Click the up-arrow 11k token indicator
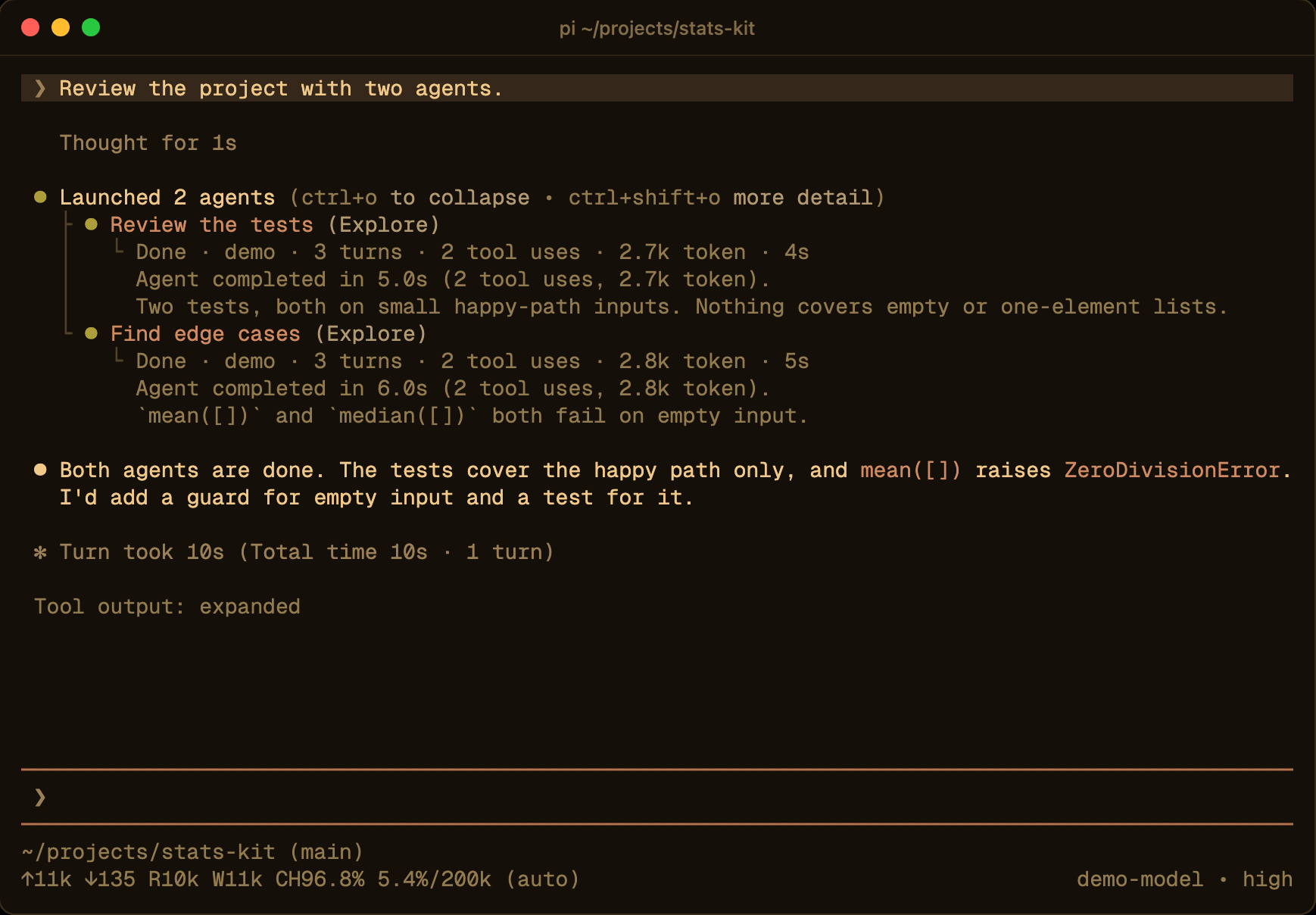 point(46,879)
